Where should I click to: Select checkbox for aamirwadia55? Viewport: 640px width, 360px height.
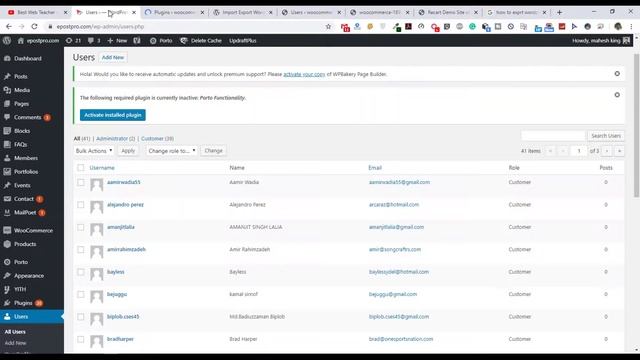(x=81, y=182)
